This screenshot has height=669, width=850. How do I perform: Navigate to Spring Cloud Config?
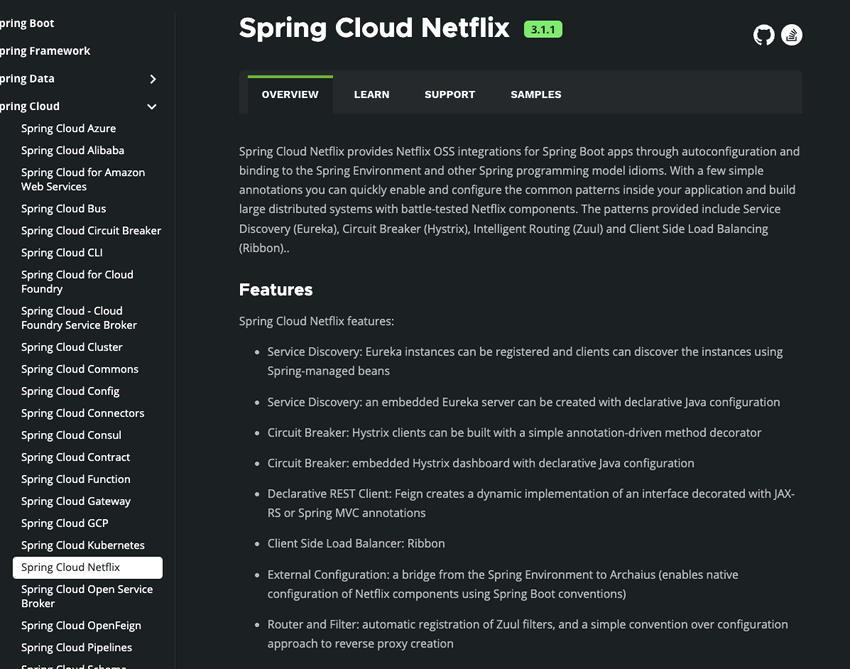(70, 391)
